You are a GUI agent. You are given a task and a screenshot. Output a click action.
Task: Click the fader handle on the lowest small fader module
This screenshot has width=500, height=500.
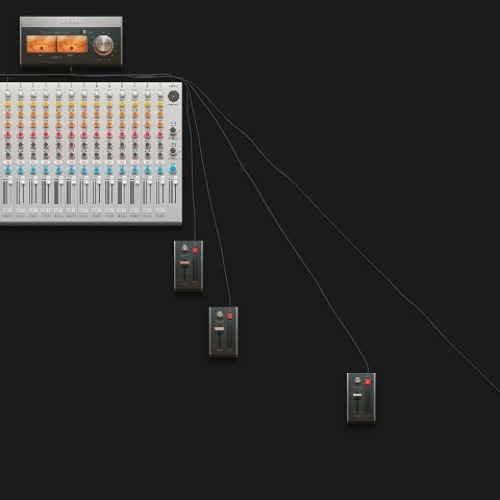pos(357,395)
